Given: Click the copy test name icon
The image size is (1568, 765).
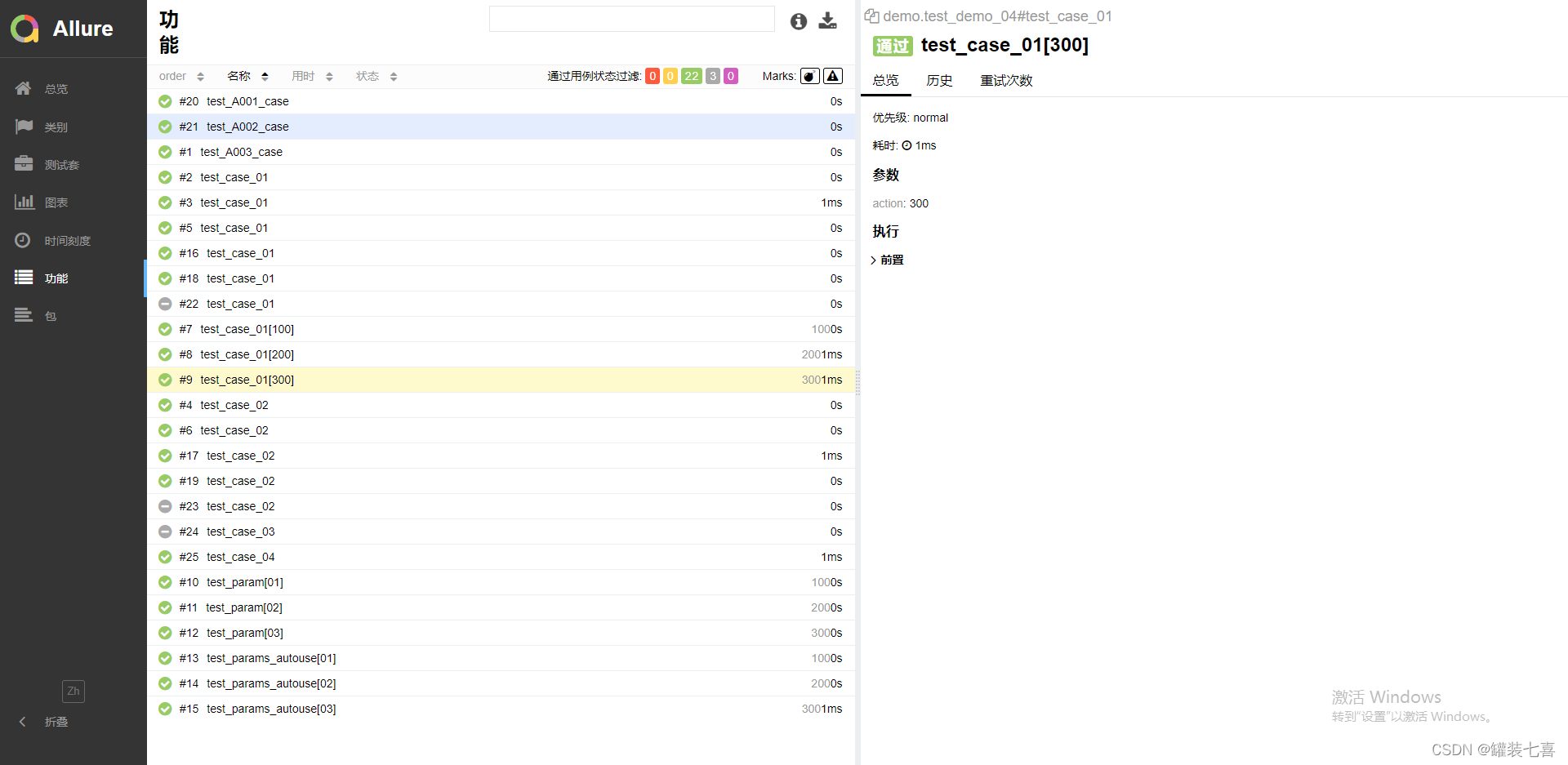Looking at the screenshot, I should [x=872, y=16].
